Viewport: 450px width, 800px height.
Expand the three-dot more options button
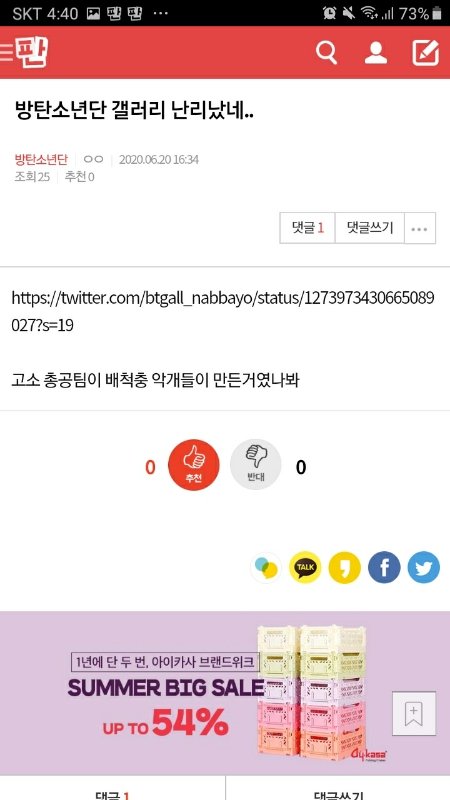419,228
